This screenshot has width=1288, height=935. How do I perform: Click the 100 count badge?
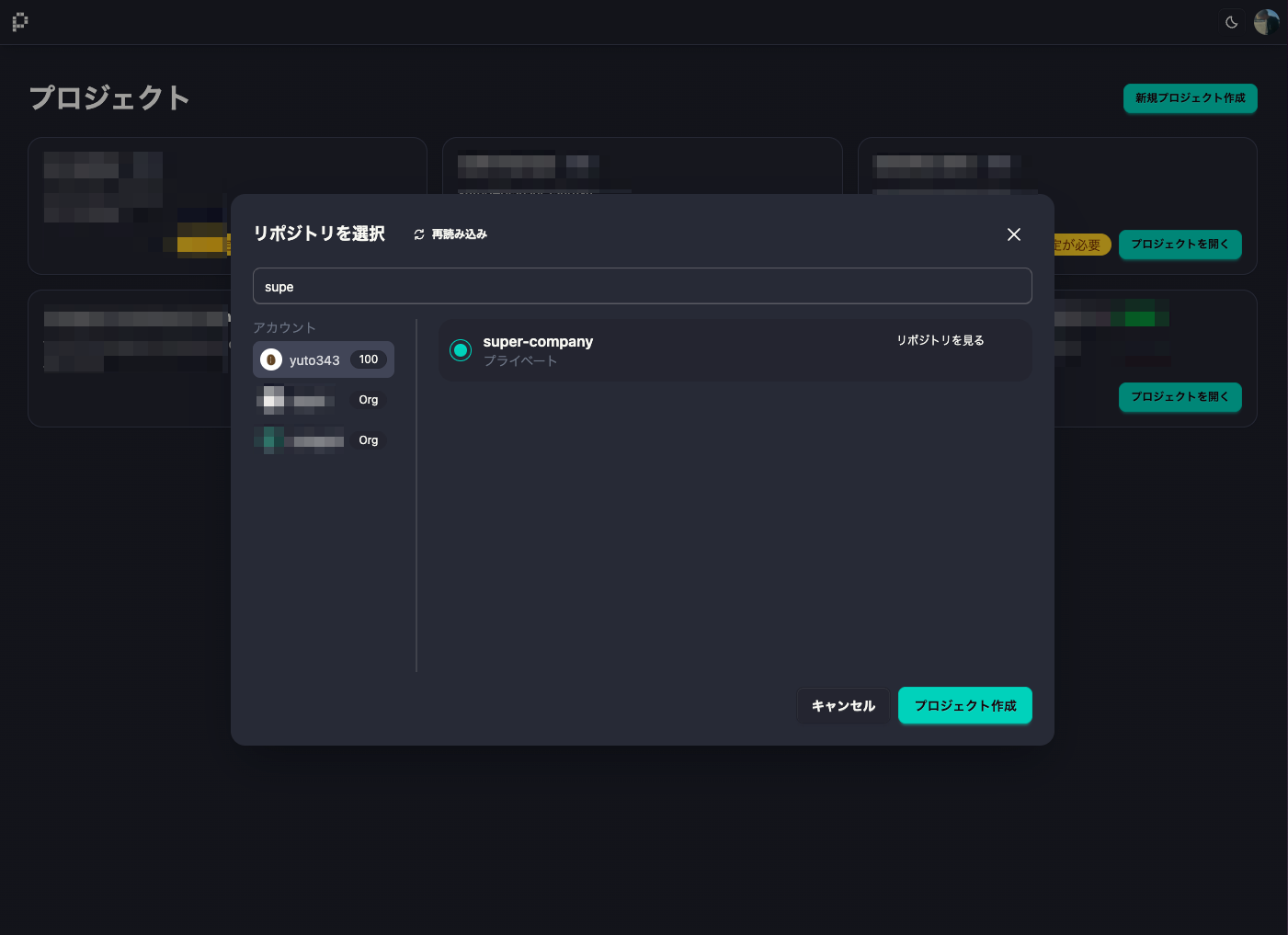[369, 359]
